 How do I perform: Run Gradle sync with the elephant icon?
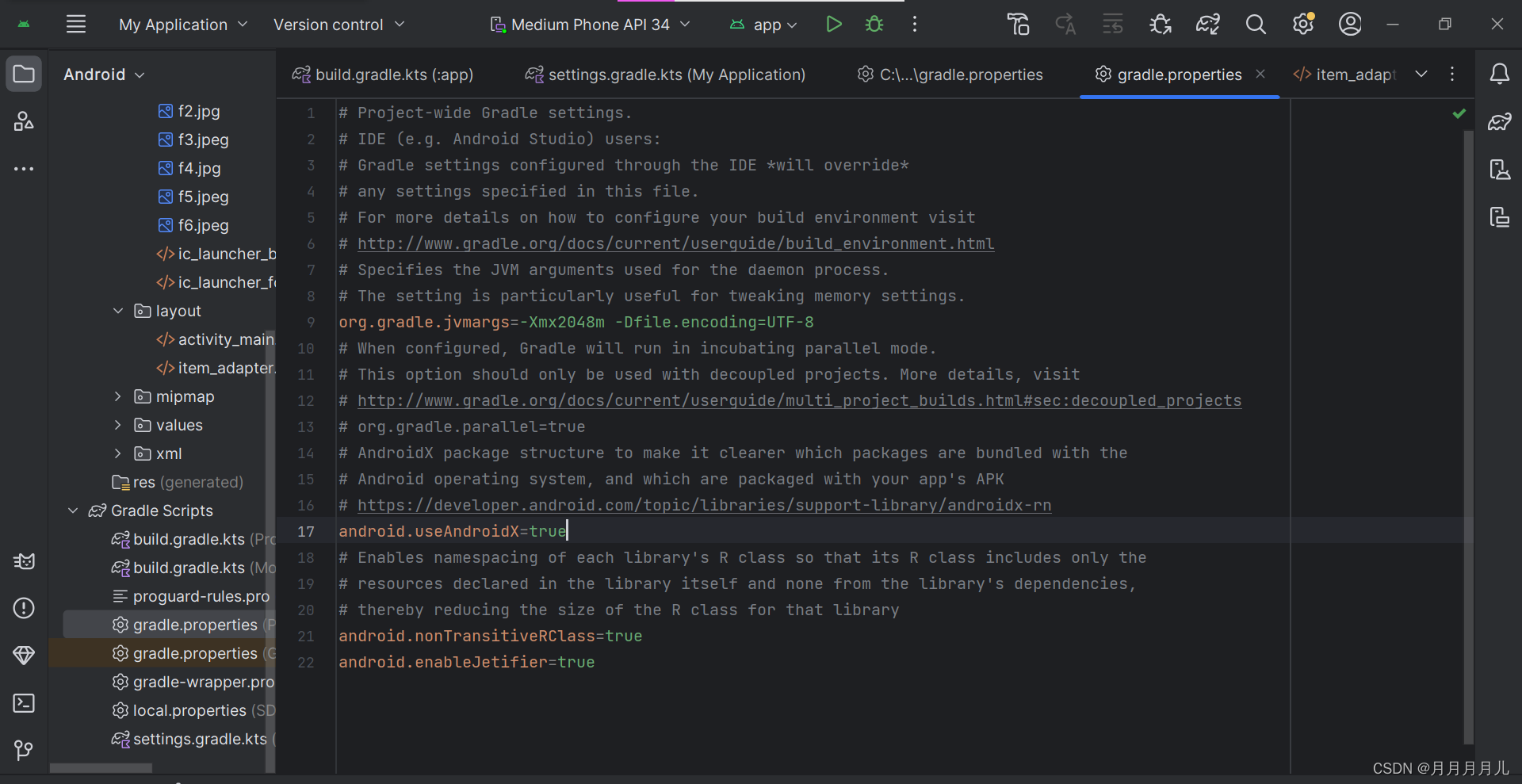(1207, 24)
